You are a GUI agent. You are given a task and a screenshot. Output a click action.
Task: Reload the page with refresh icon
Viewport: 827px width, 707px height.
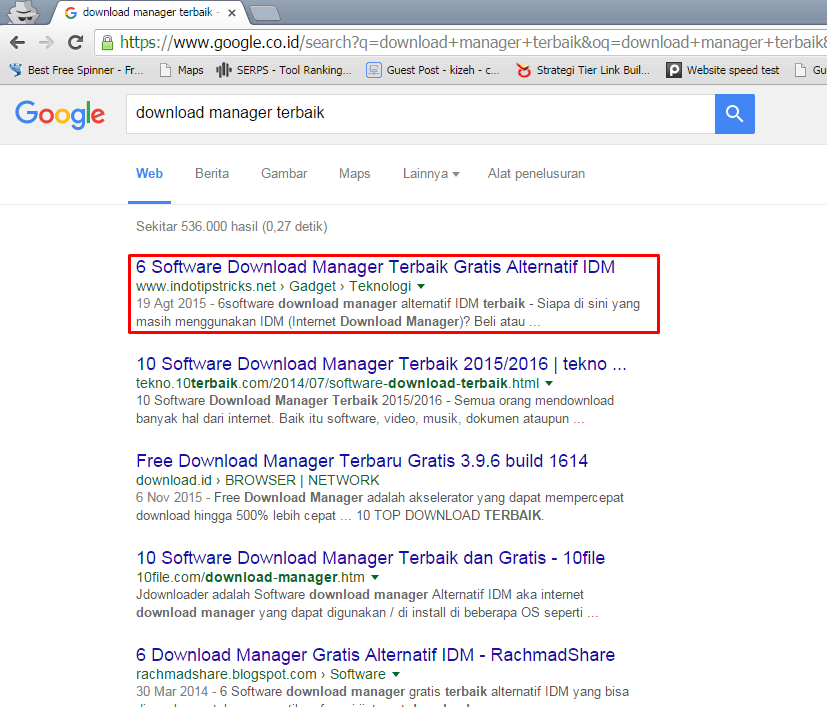pos(76,42)
